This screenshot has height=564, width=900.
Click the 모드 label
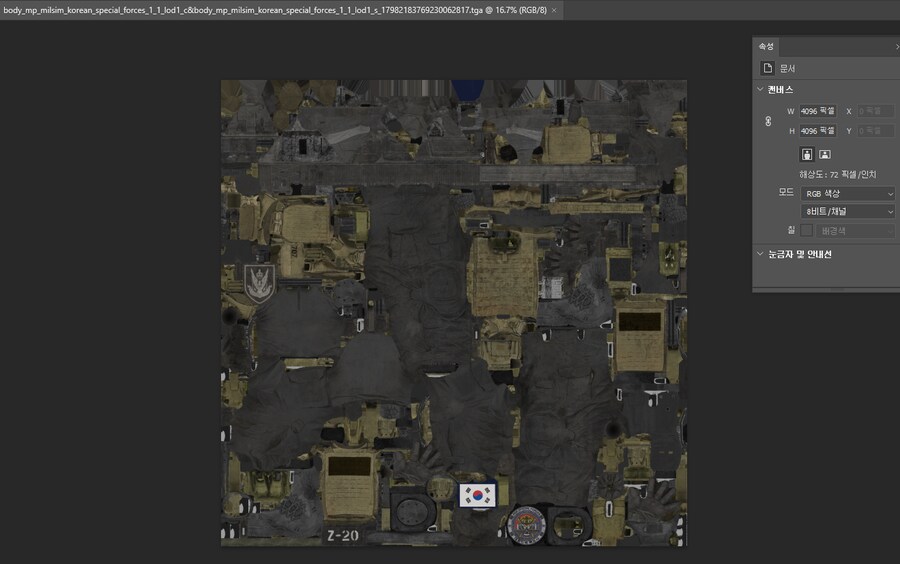point(786,192)
